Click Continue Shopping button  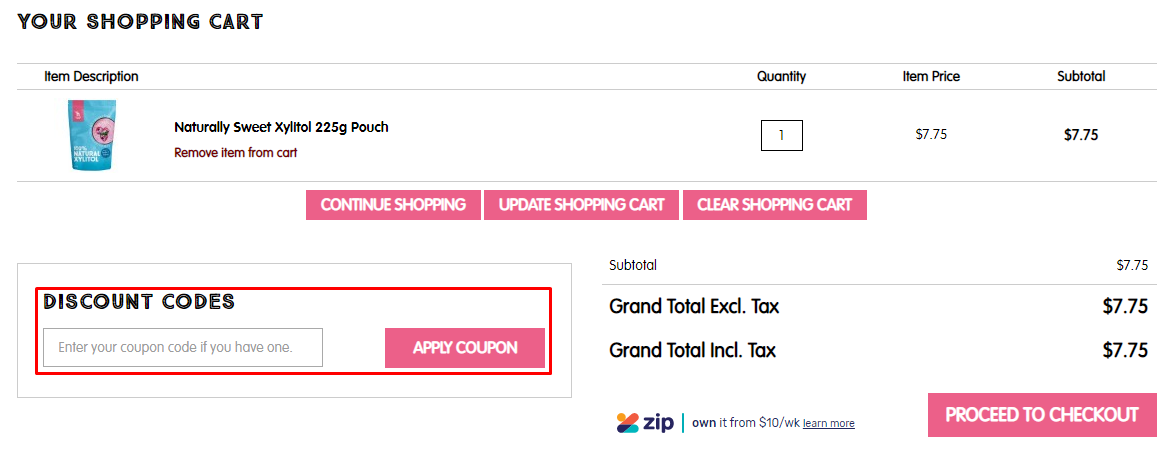click(393, 205)
